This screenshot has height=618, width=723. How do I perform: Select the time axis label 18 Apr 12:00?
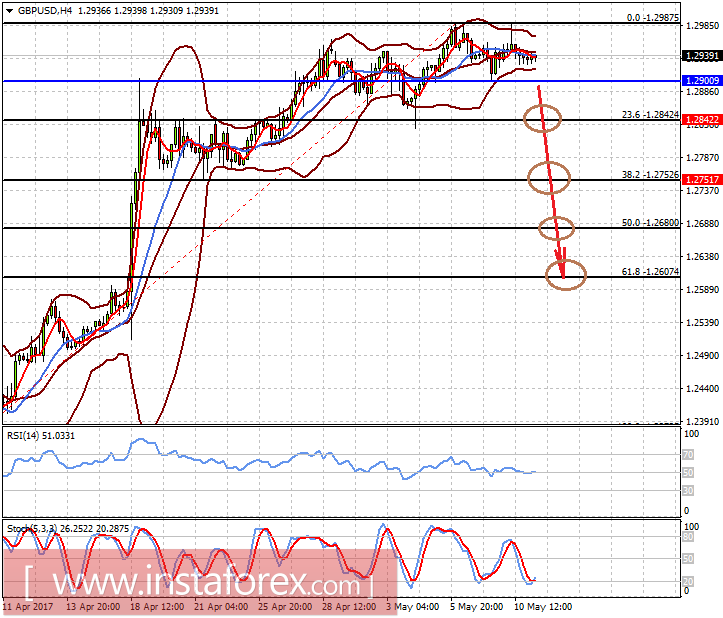(157, 606)
